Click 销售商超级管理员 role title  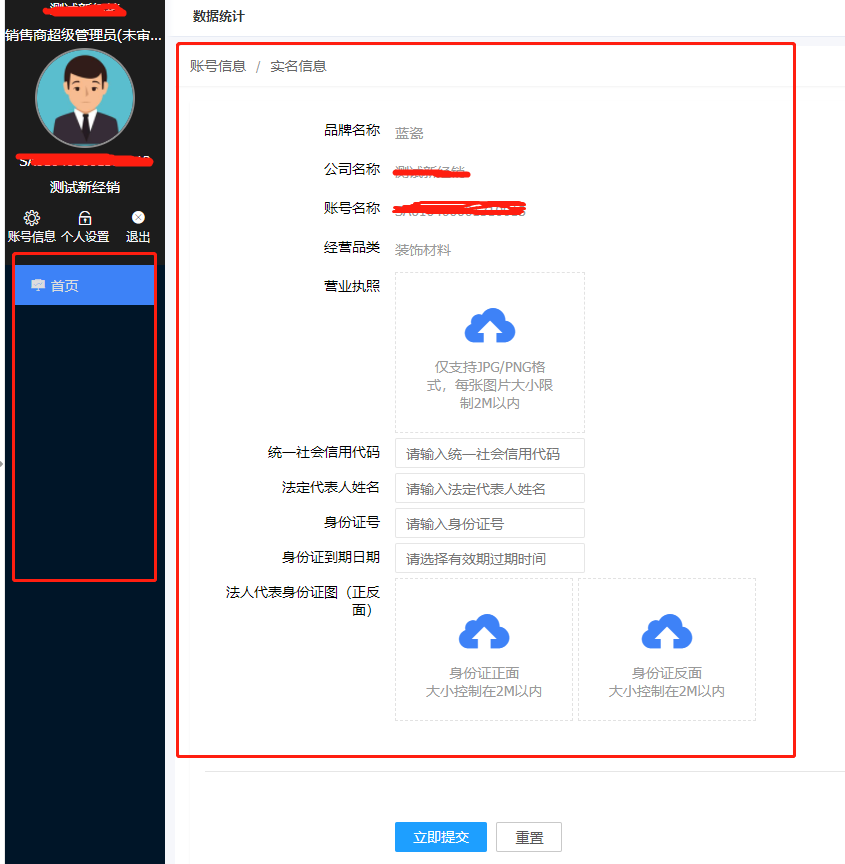pos(84,35)
